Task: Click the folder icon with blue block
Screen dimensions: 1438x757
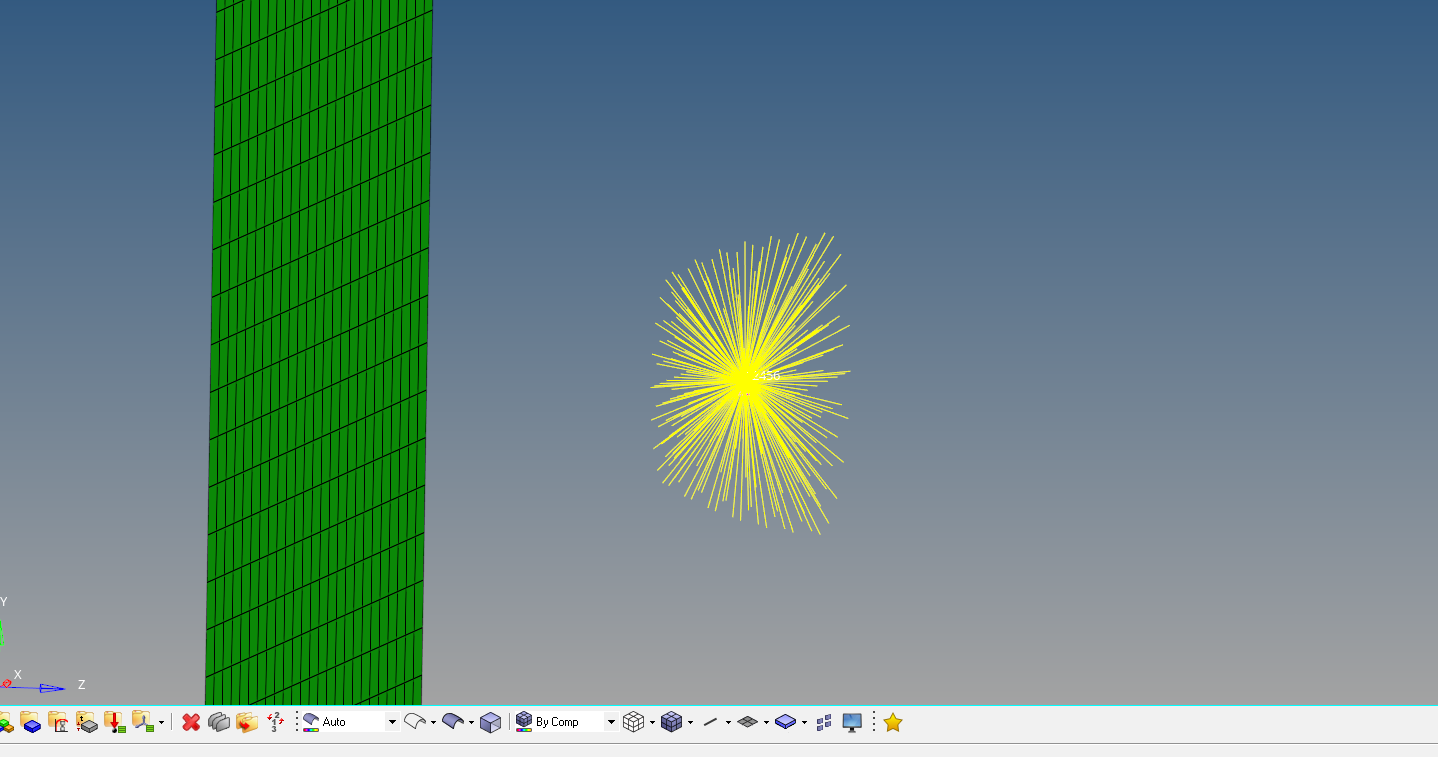Action: (31, 722)
